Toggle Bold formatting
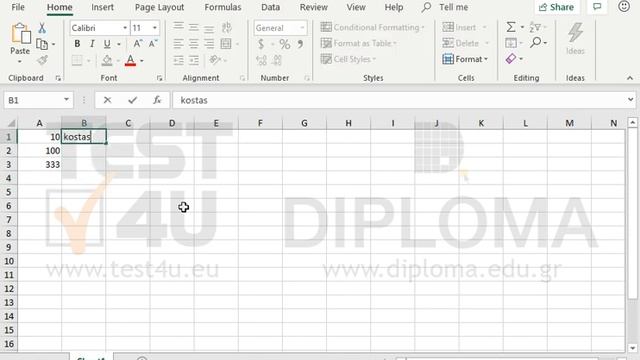 (77, 44)
